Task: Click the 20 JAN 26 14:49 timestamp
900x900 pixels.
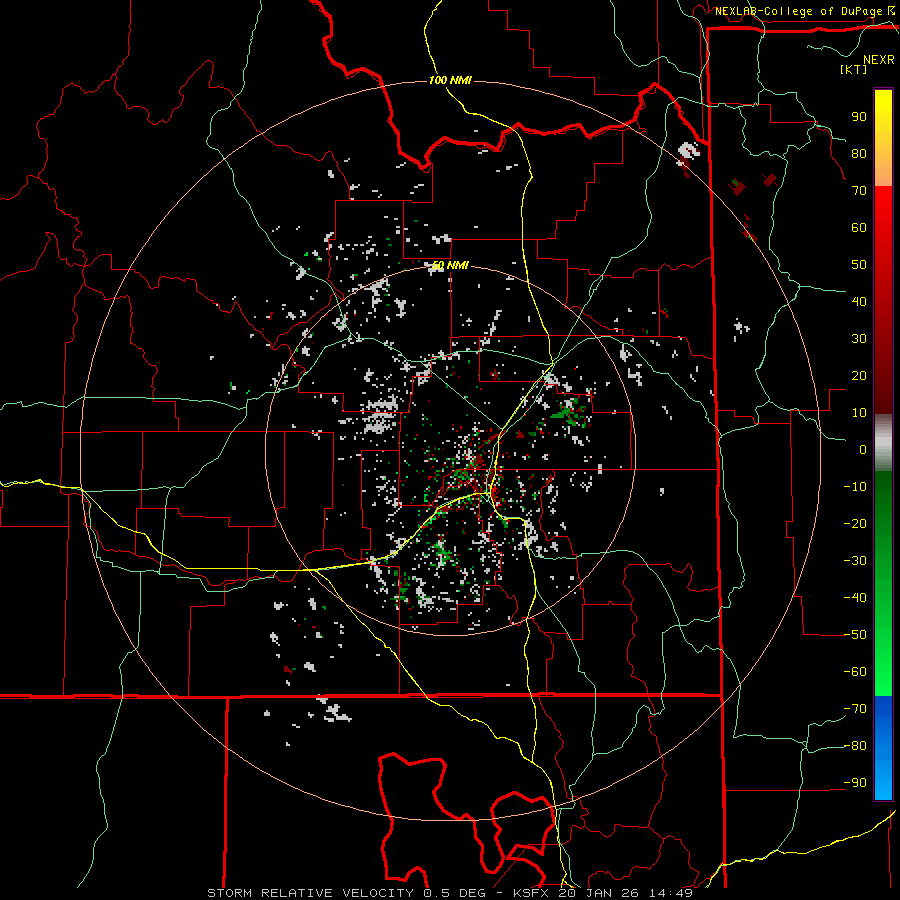Action: pyautogui.click(x=625, y=893)
